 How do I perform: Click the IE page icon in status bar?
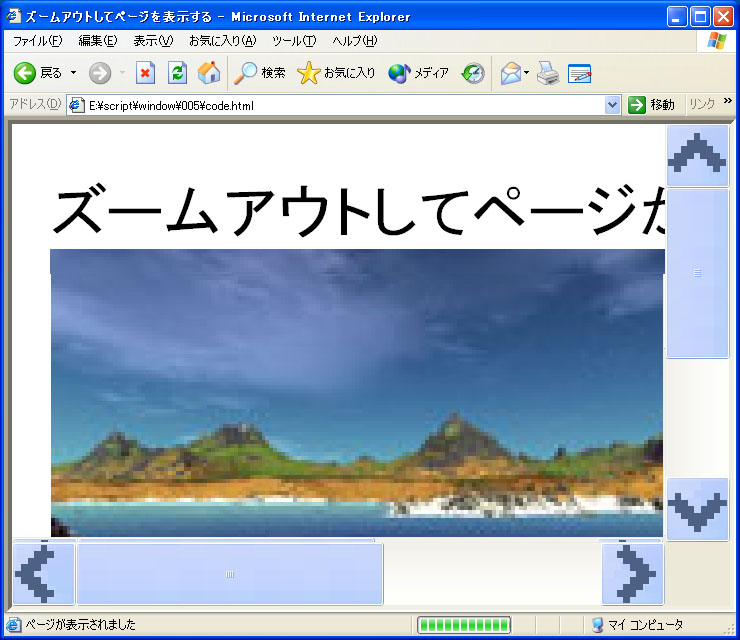[13, 625]
